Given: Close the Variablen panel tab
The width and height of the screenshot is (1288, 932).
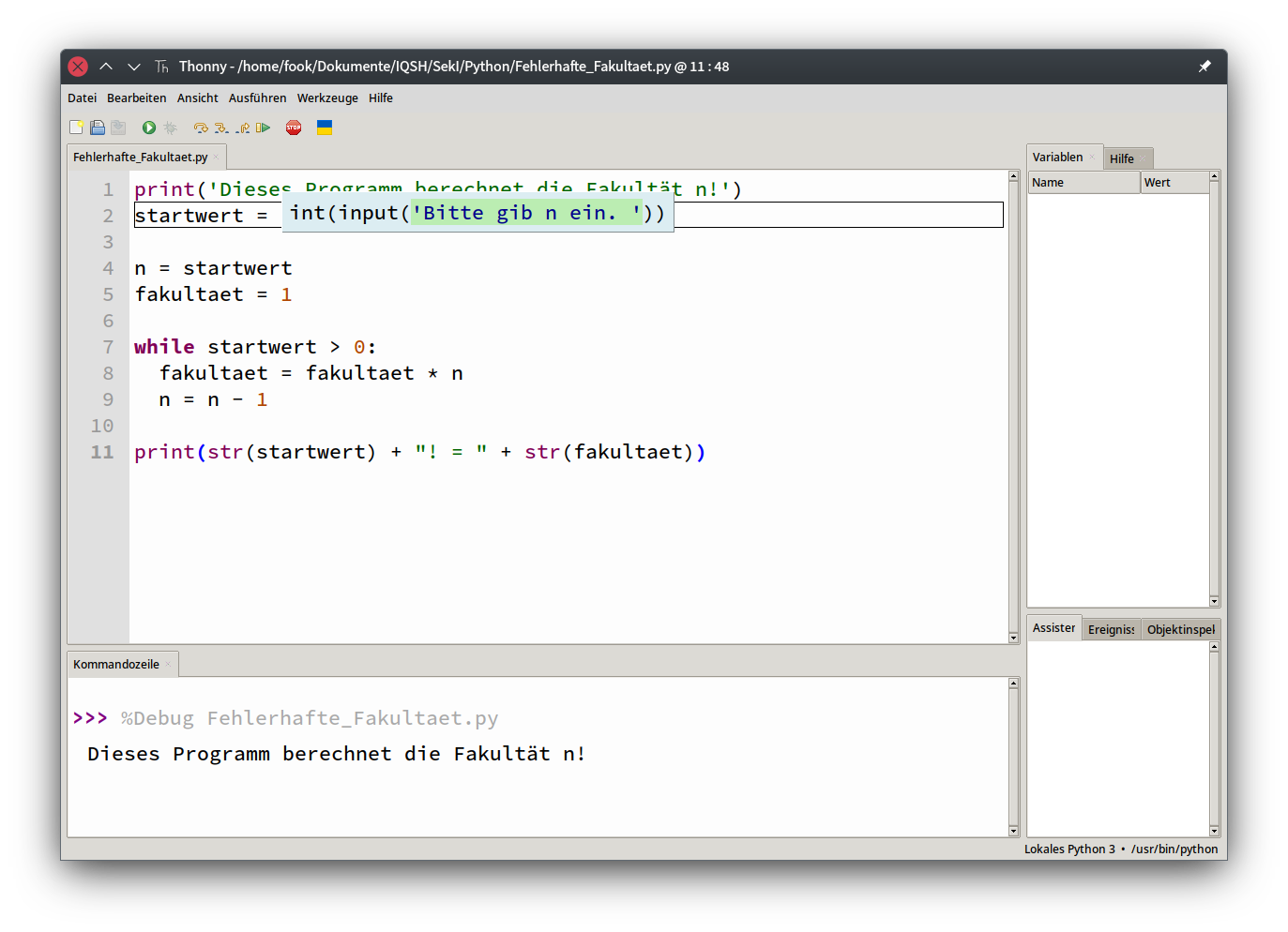Looking at the screenshot, I should (1092, 158).
